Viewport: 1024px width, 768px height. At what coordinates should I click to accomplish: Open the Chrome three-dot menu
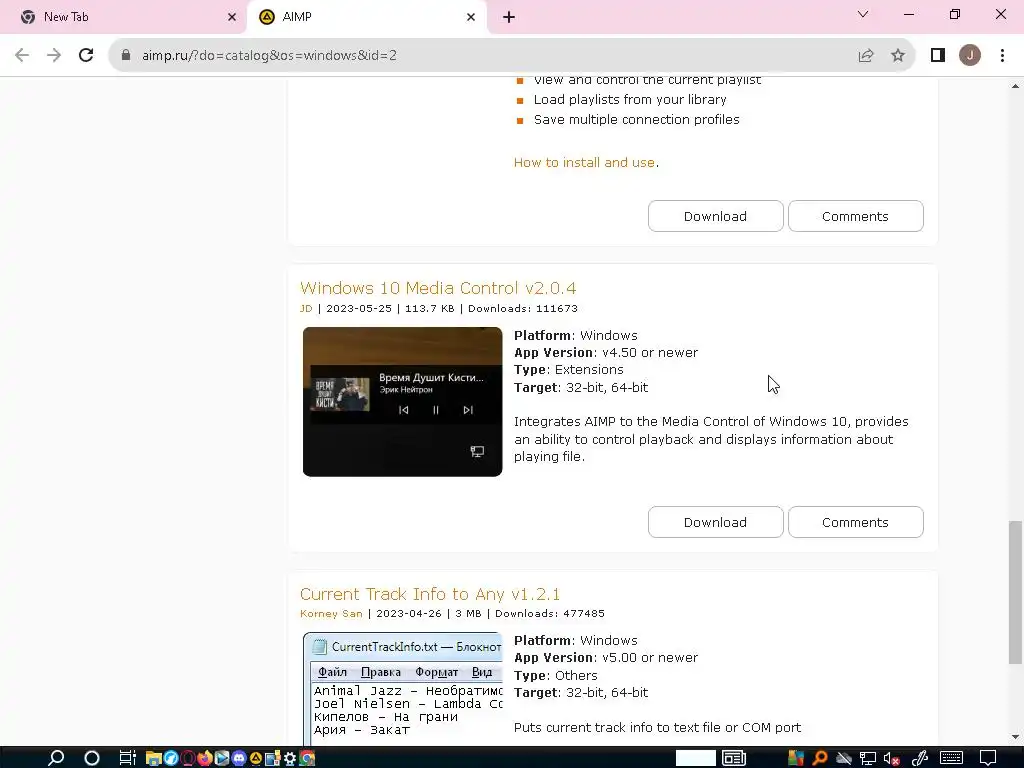pos(1002,56)
